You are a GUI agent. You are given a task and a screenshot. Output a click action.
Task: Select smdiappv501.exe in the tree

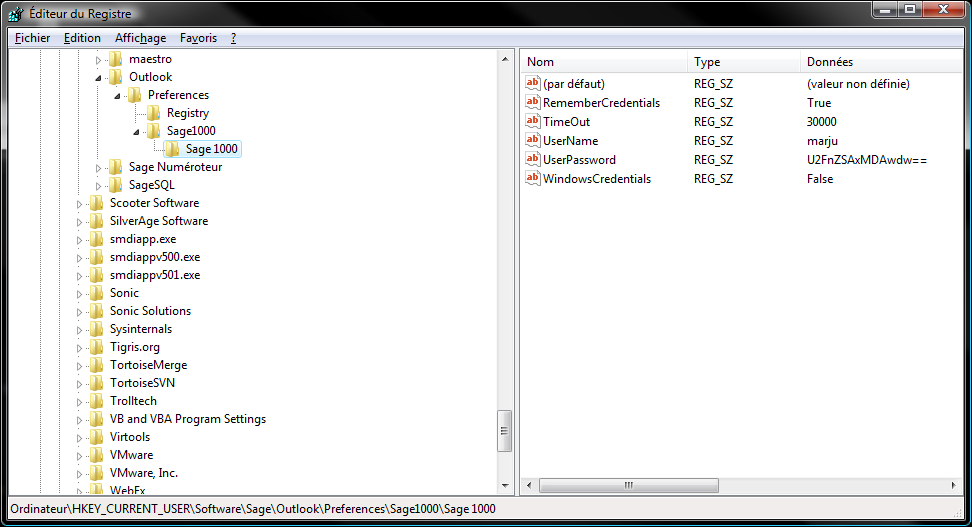click(155, 275)
